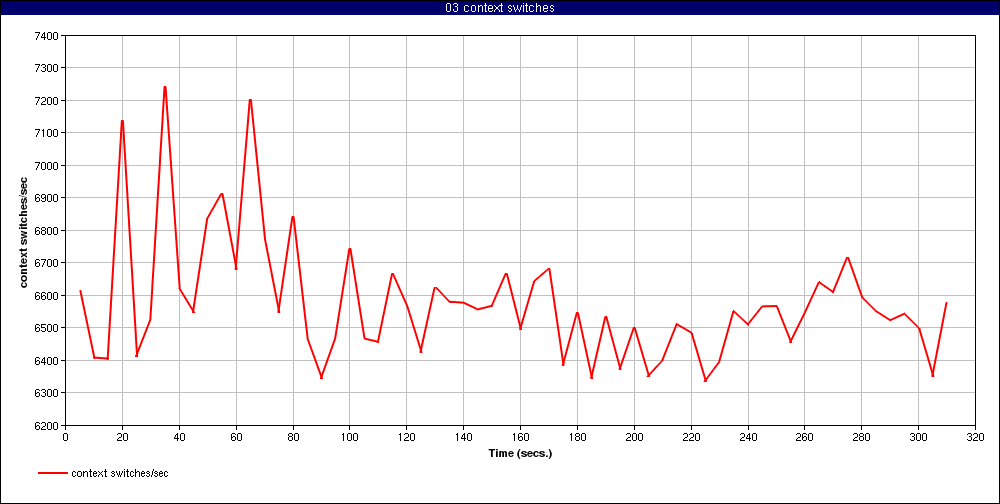
Task: Click the peak data point at 275 seconds
Action: pos(847,258)
